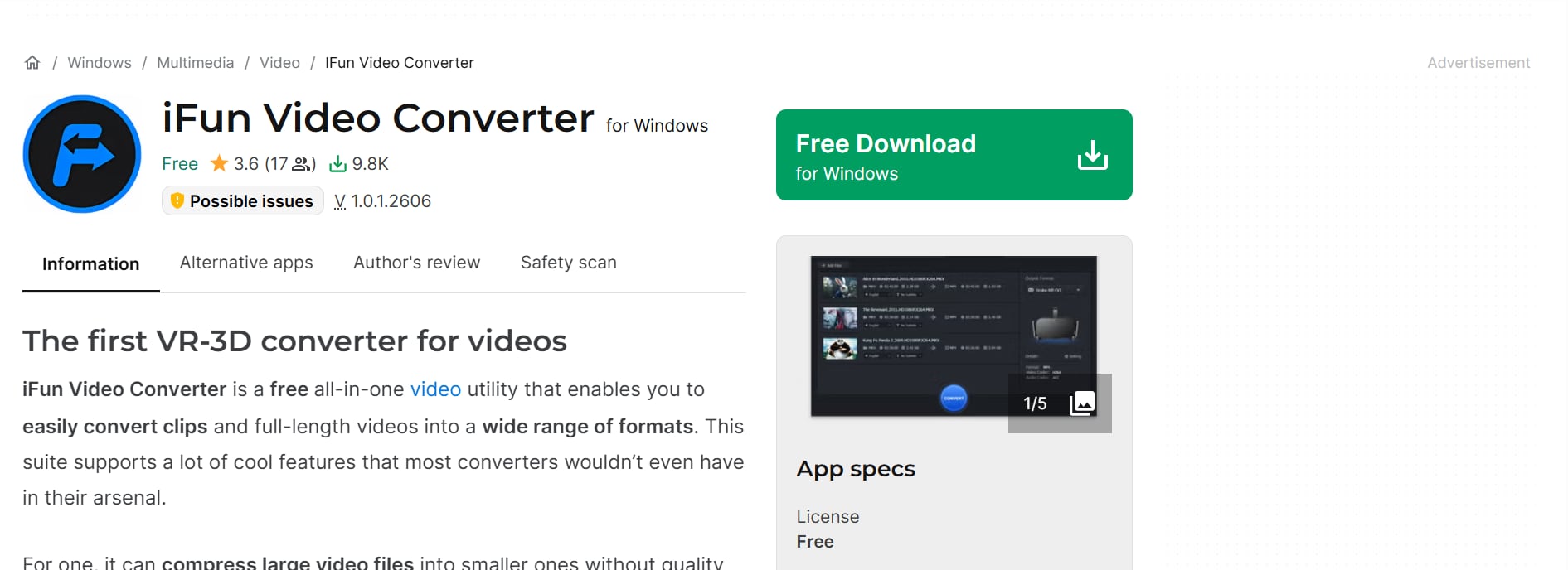Open the Multimedia breadcrumb link
The image size is (1568, 570).
tap(196, 63)
